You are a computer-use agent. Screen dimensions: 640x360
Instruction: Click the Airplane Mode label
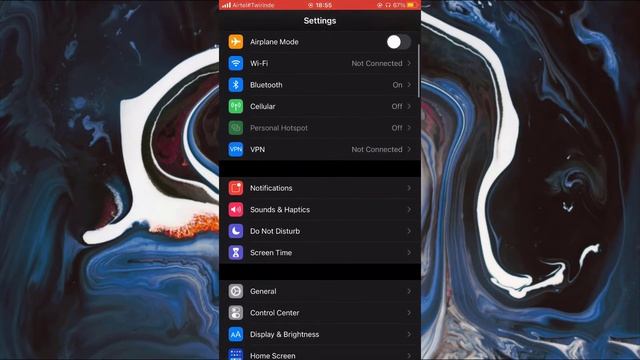click(274, 42)
